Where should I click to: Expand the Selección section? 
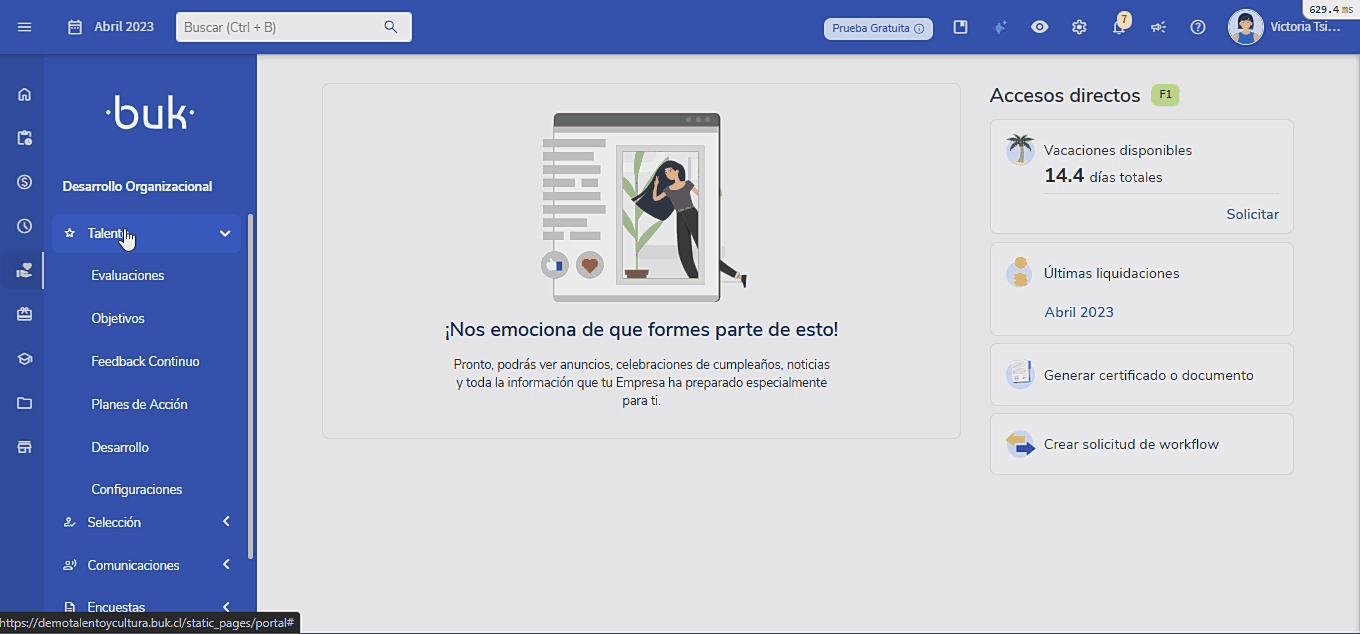click(x=146, y=521)
